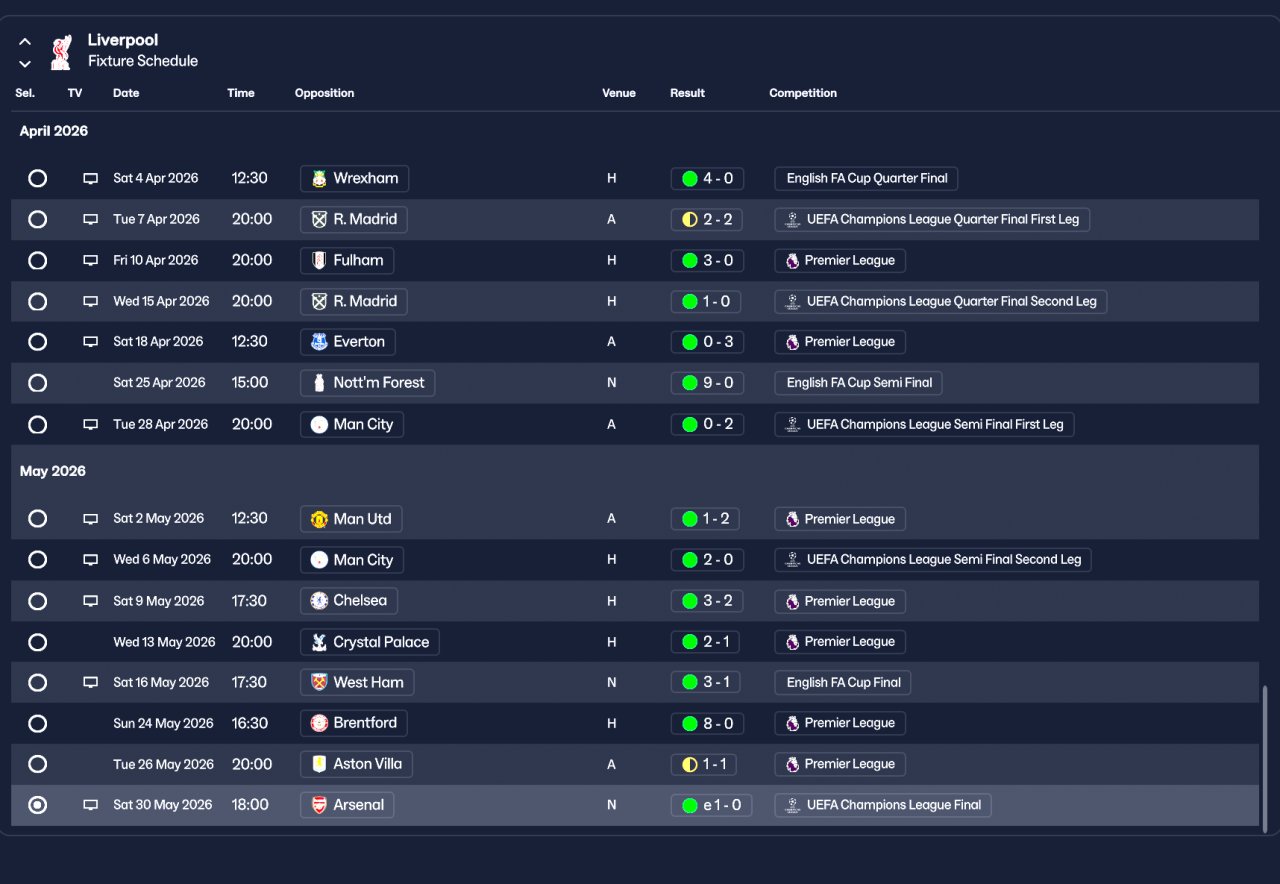
Task: Click TV icon for Arsenal final
Action: pos(90,805)
